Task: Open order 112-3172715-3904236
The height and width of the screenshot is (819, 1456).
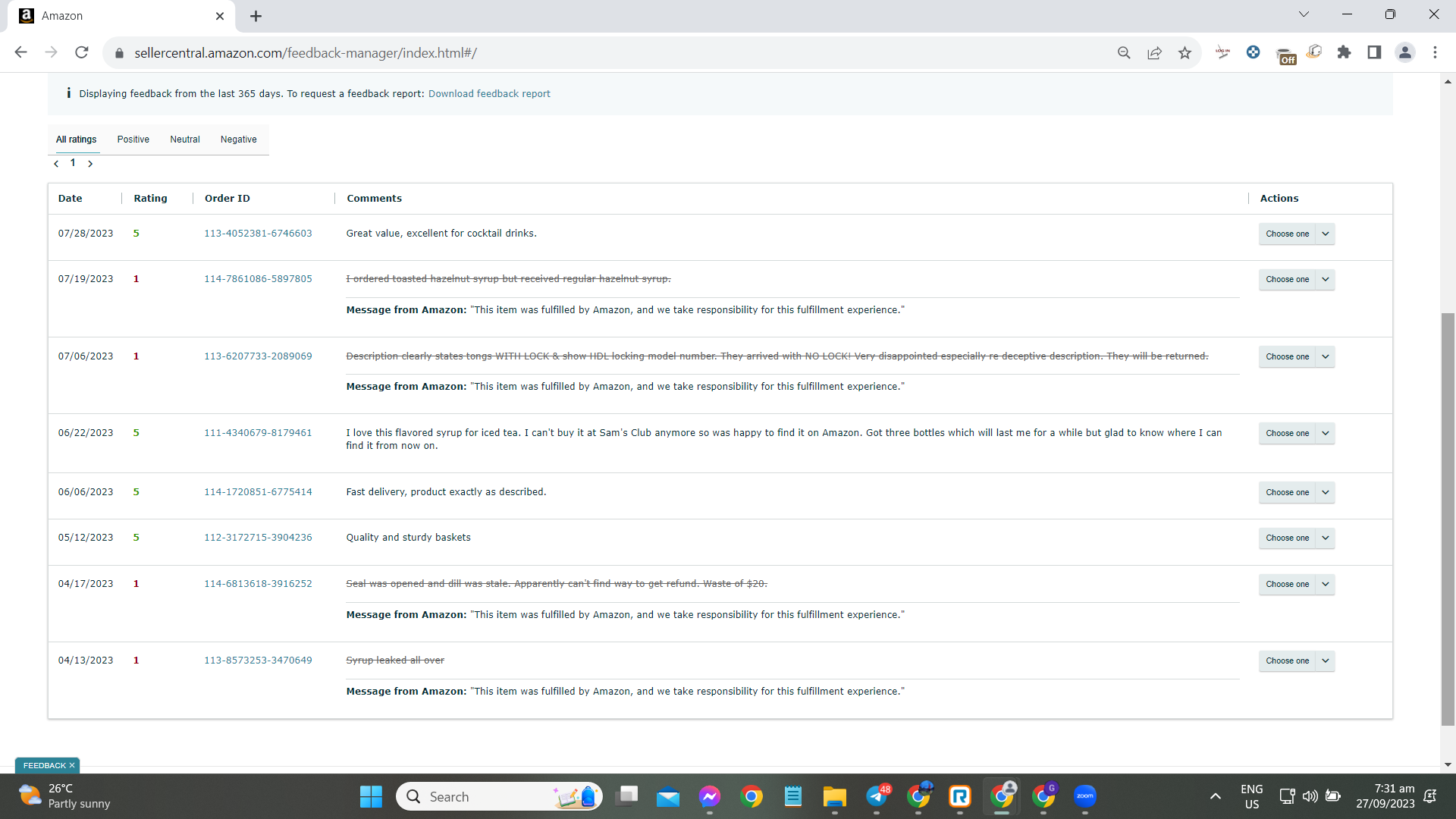Action: point(258,538)
